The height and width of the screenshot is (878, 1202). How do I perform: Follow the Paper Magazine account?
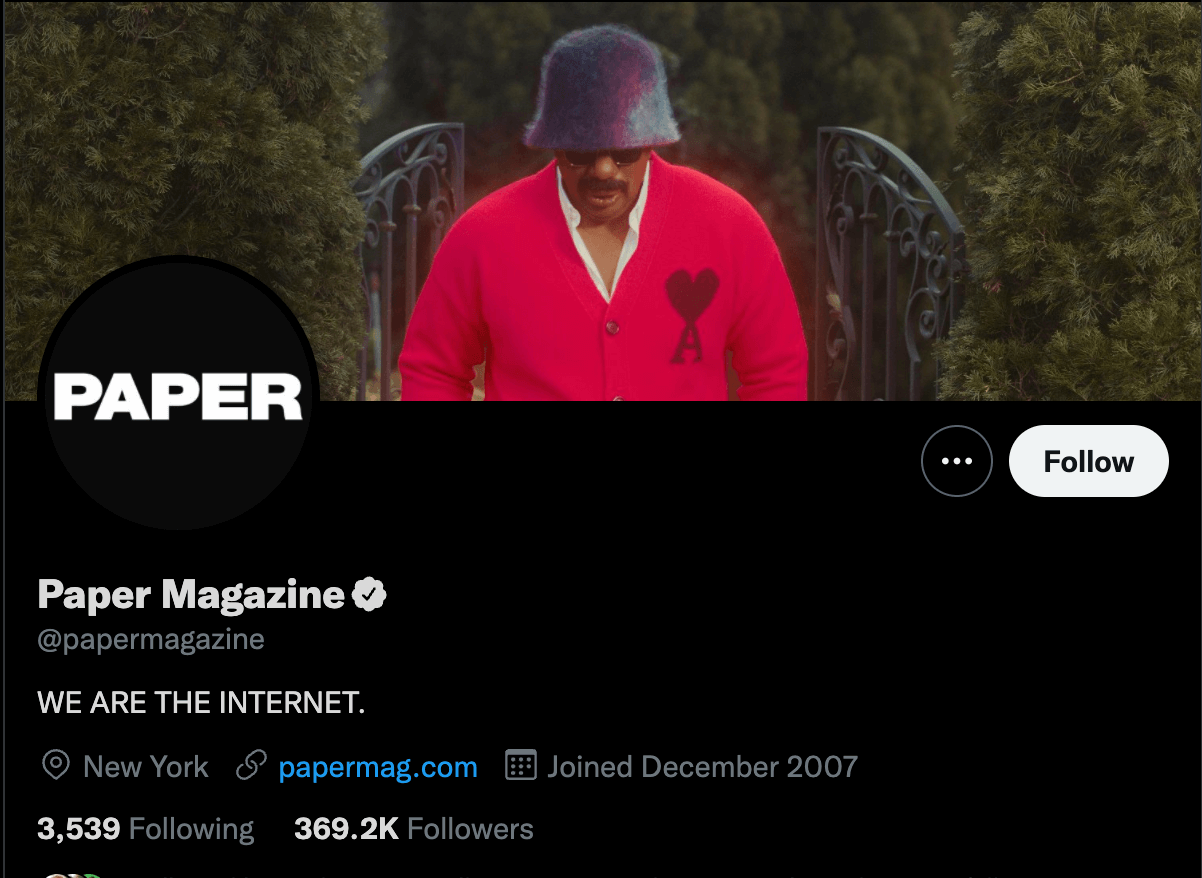coord(1089,461)
